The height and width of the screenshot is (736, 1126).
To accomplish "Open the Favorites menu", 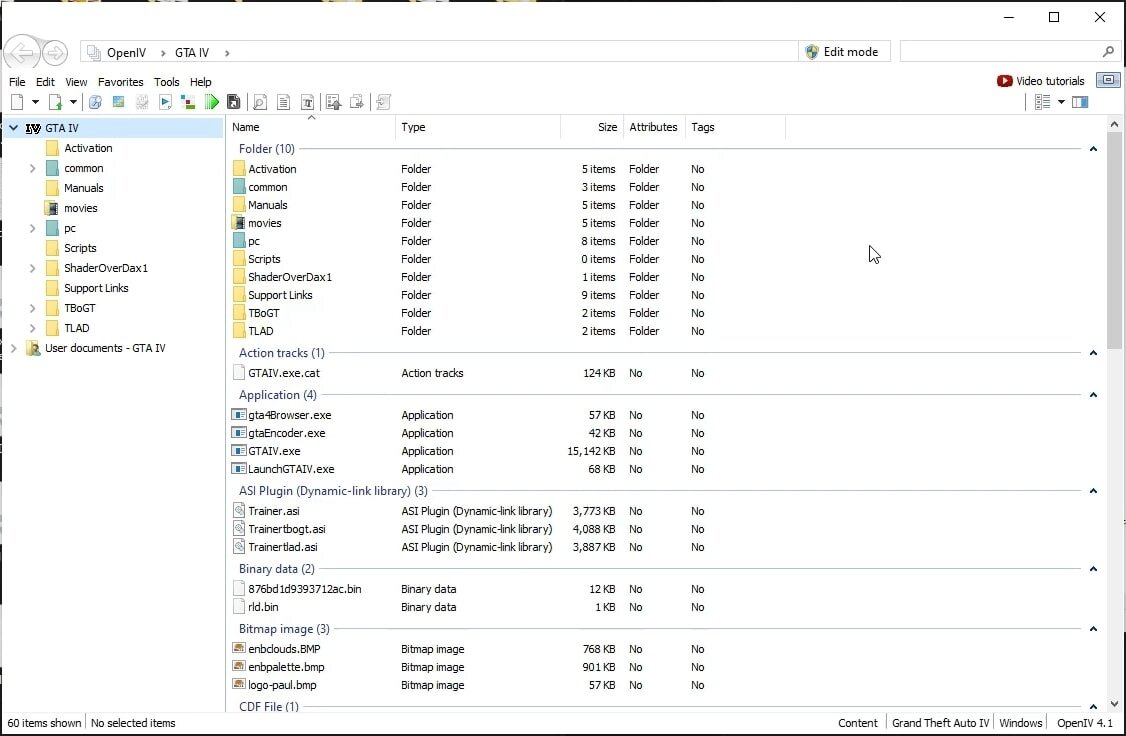I will pyautogui.click(x=121, y=82).
